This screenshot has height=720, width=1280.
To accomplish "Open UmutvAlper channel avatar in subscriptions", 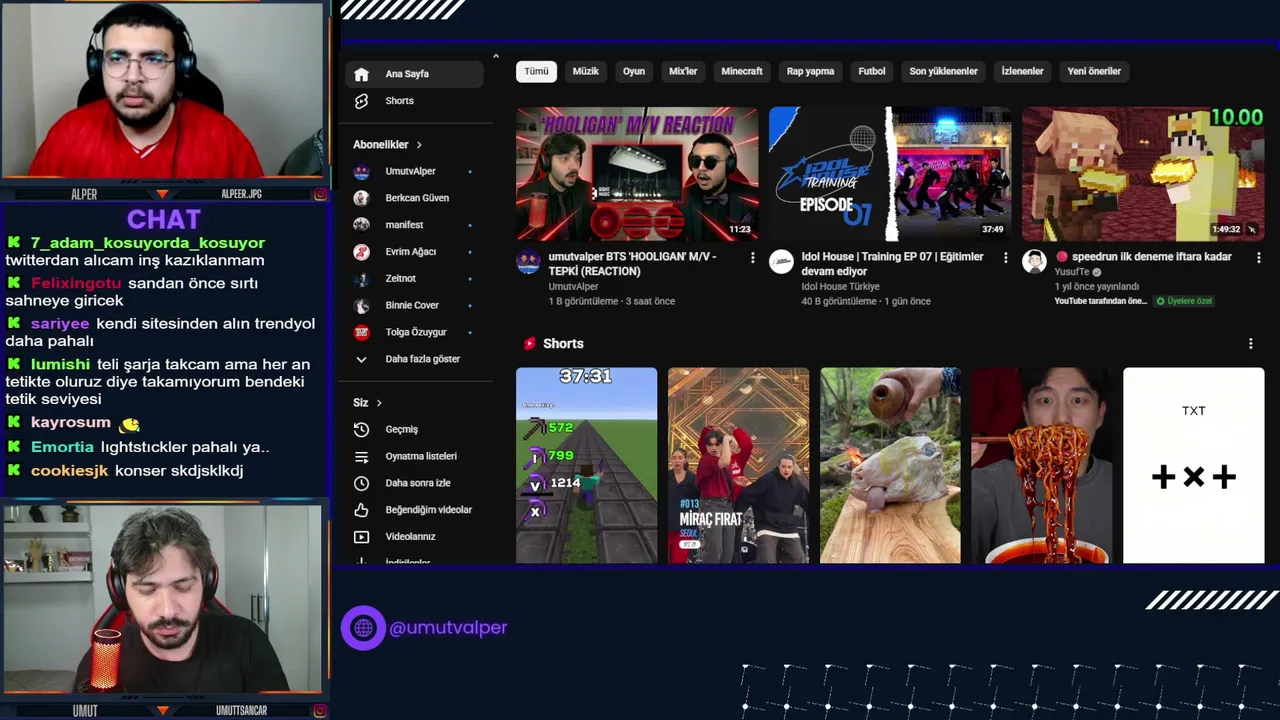I will (x=362, y=171).
